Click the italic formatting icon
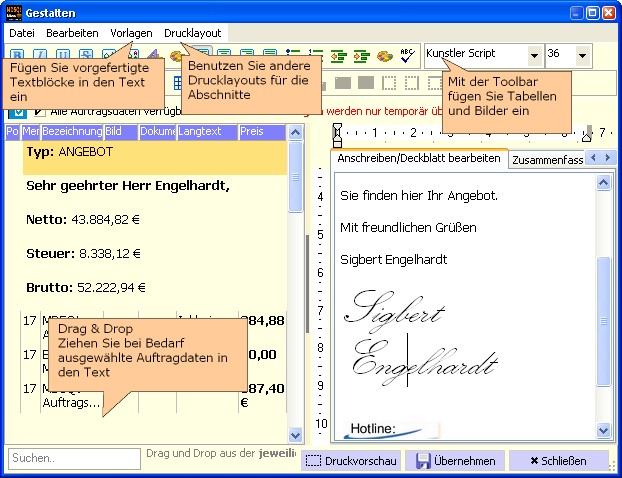622x478 pixels. tap(40, 55)
